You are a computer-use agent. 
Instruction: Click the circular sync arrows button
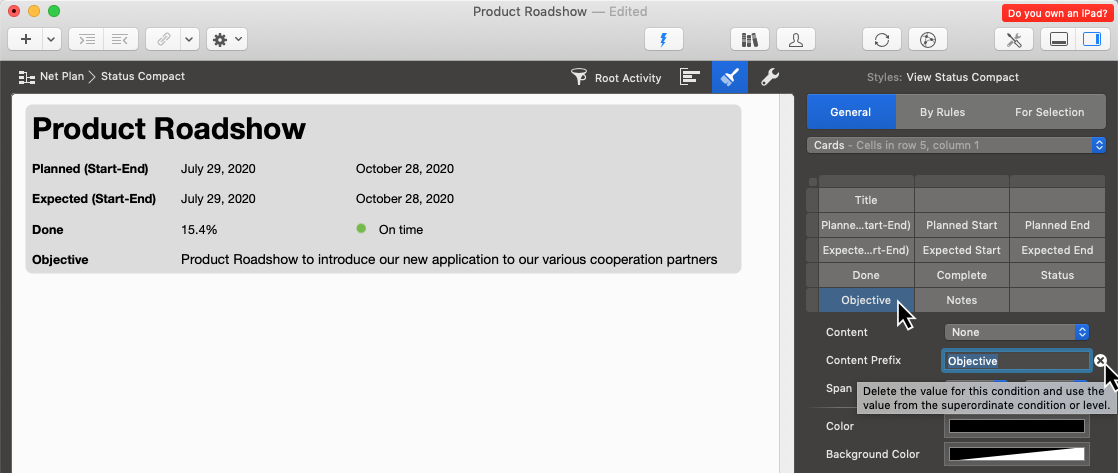[881, 39]
